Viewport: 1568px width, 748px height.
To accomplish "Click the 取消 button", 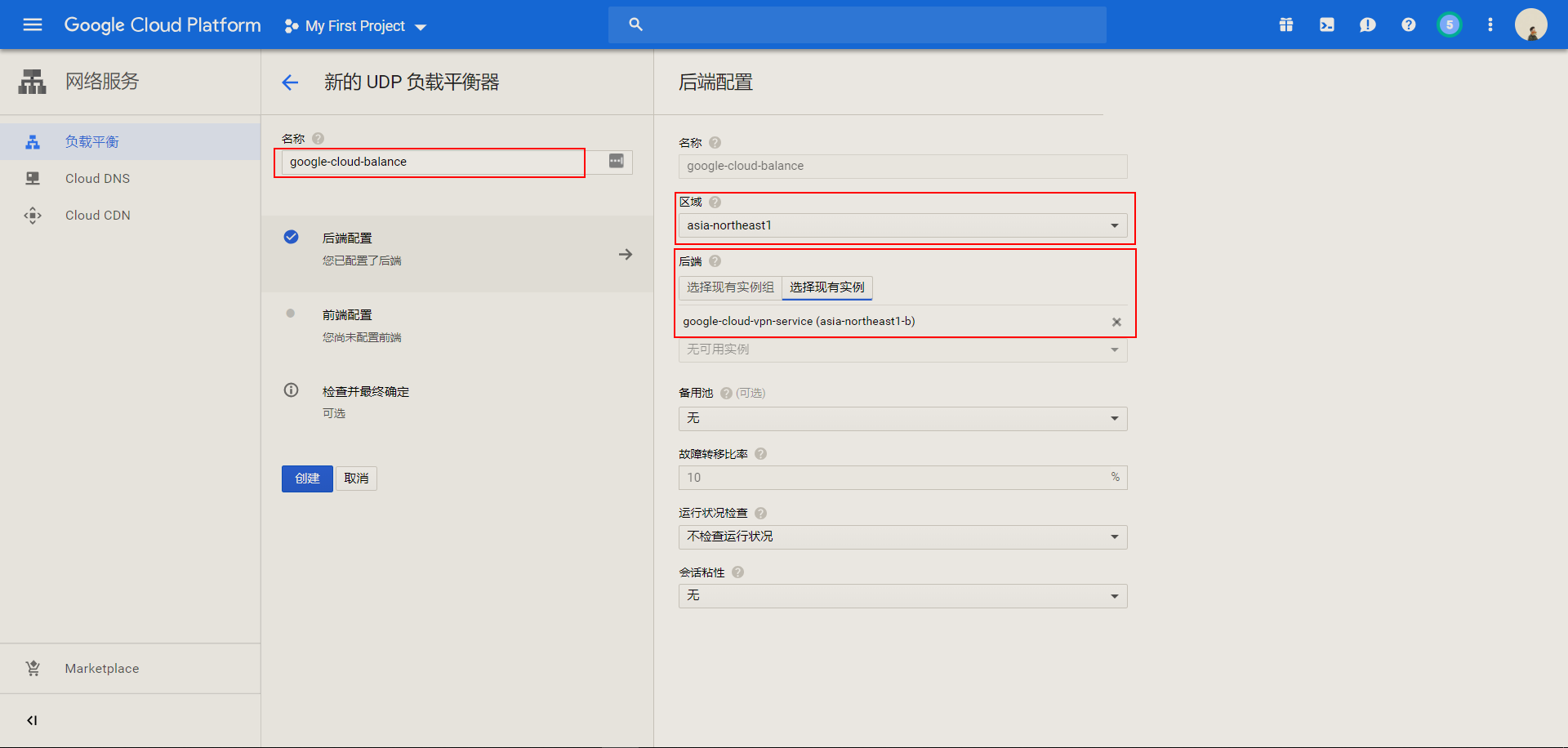I will [x=356, y=479].
